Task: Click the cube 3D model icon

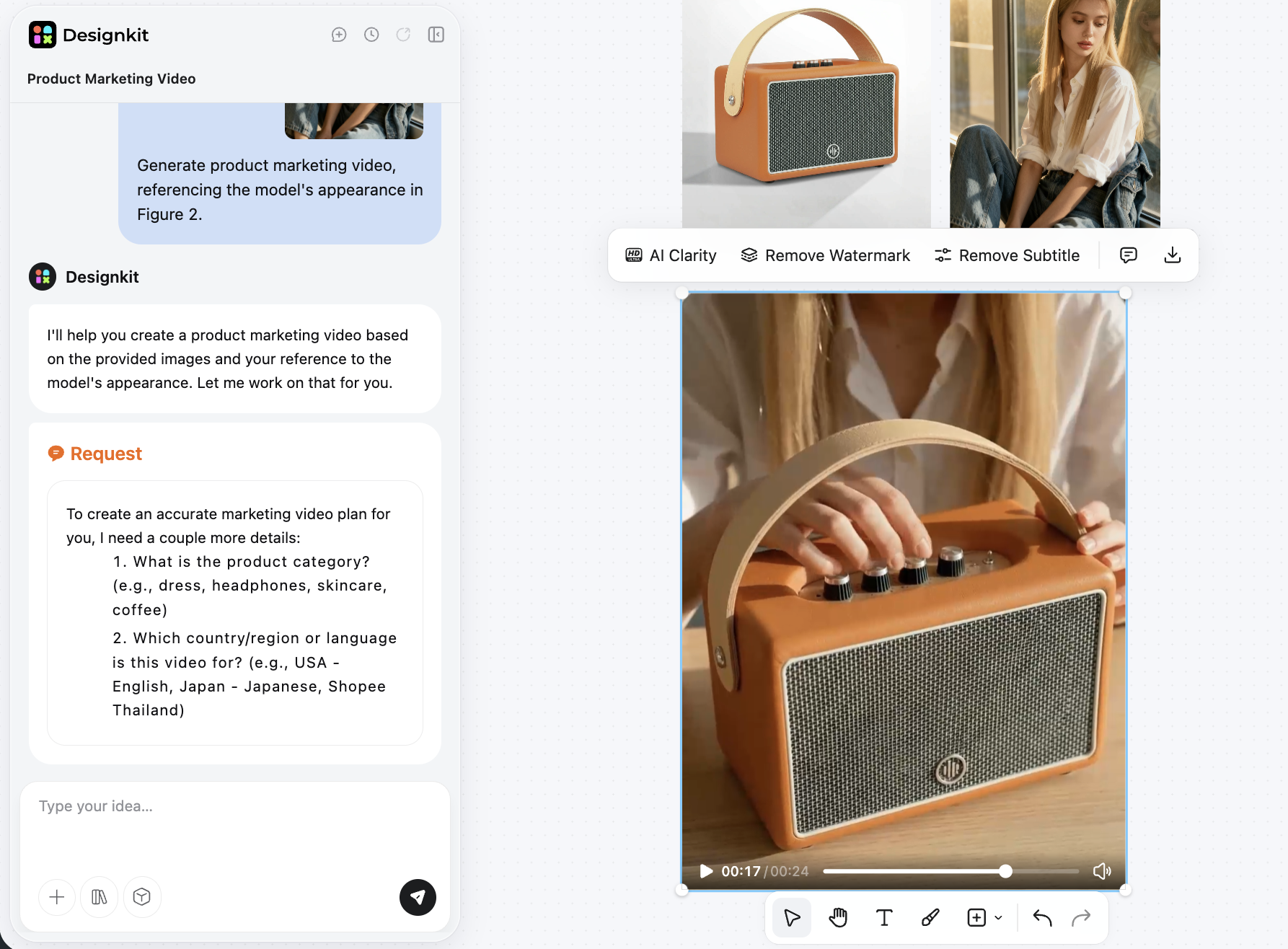Action: [x=142, y=897]
